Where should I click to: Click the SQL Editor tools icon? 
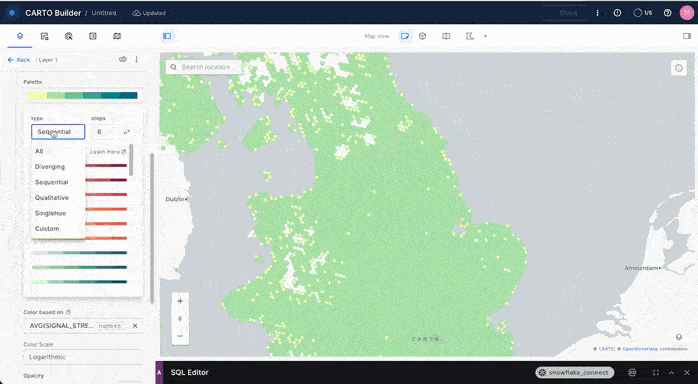click(x=632, y=372)
